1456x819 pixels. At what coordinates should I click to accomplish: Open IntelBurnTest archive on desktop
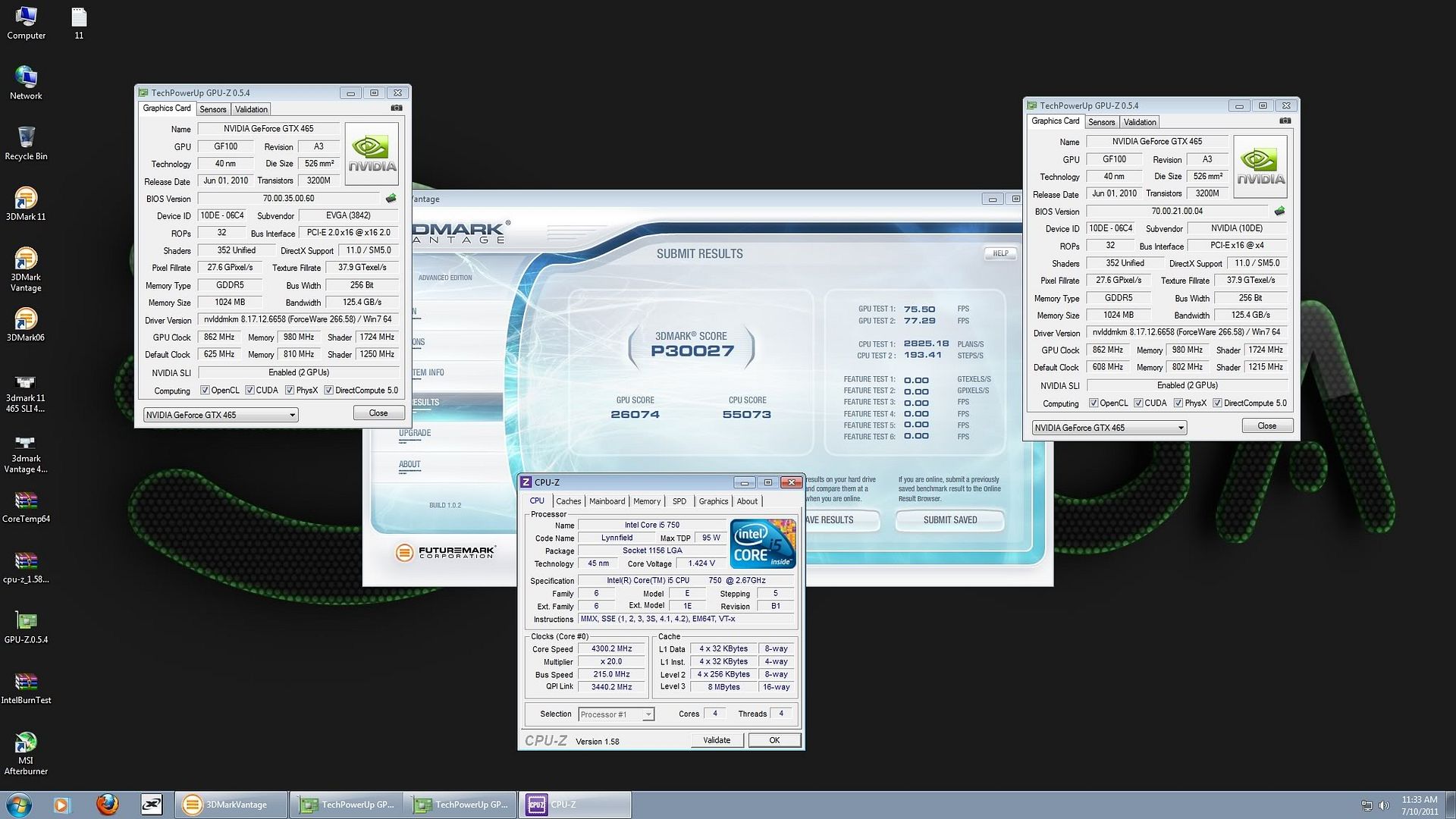(x=26, y=688)
